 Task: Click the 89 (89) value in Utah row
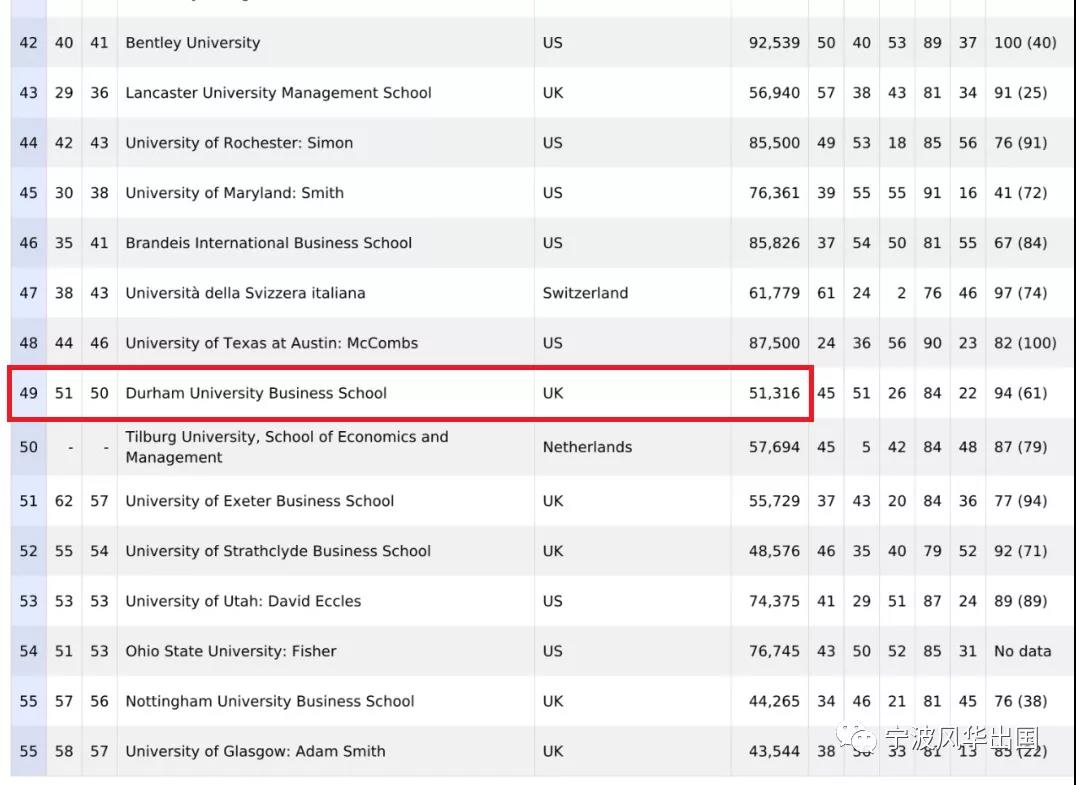1020,601
